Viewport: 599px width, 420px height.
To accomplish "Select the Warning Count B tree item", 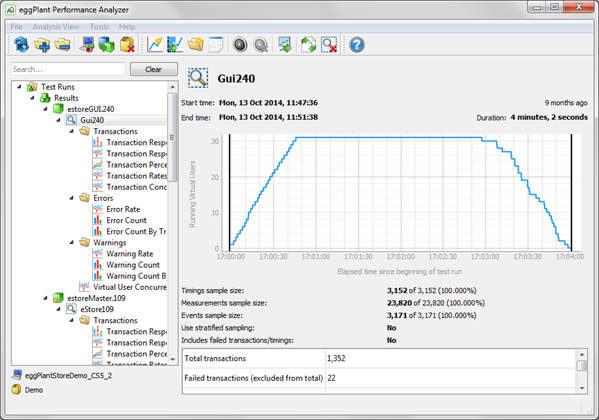I will 136,276.
